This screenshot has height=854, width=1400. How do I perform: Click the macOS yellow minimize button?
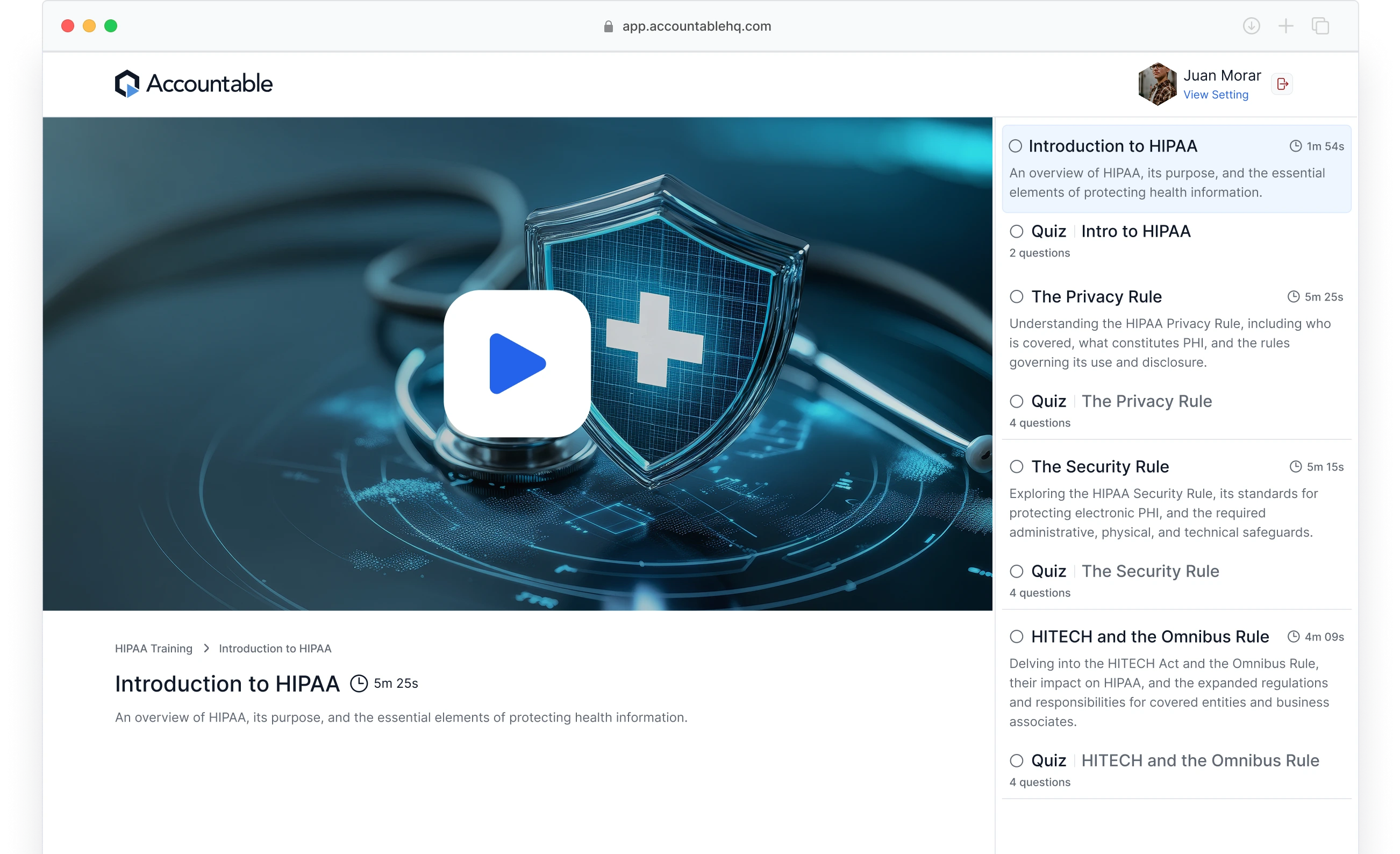tap(89, 26)
